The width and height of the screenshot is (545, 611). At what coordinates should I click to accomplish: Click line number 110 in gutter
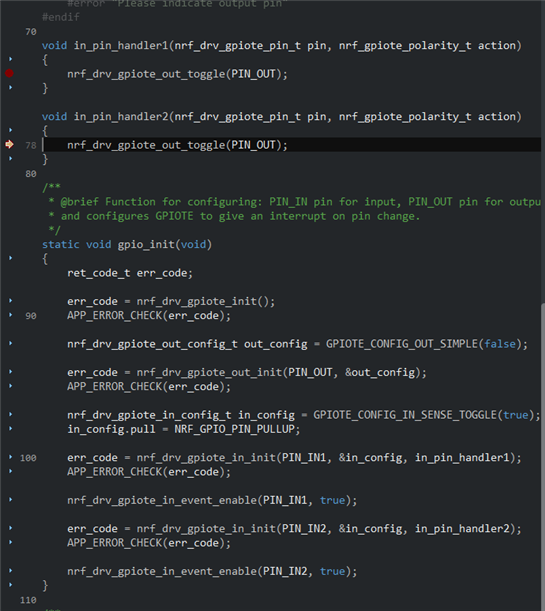[28, 600]
